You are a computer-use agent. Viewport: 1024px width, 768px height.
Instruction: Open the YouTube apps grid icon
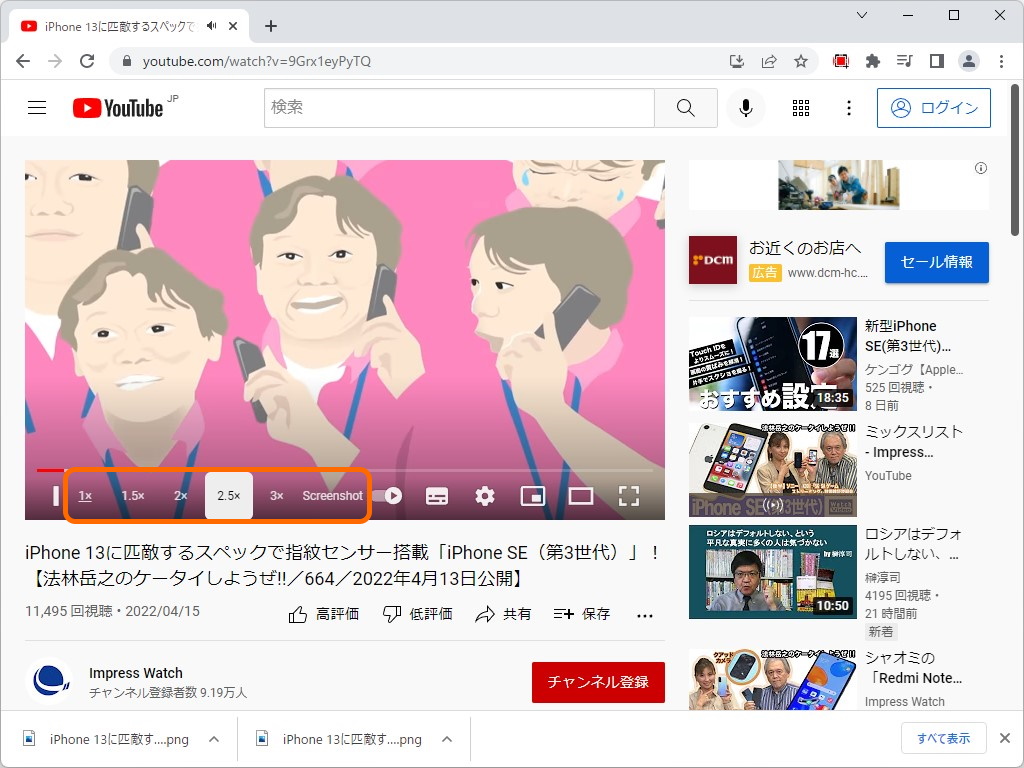tap(801, 107)
